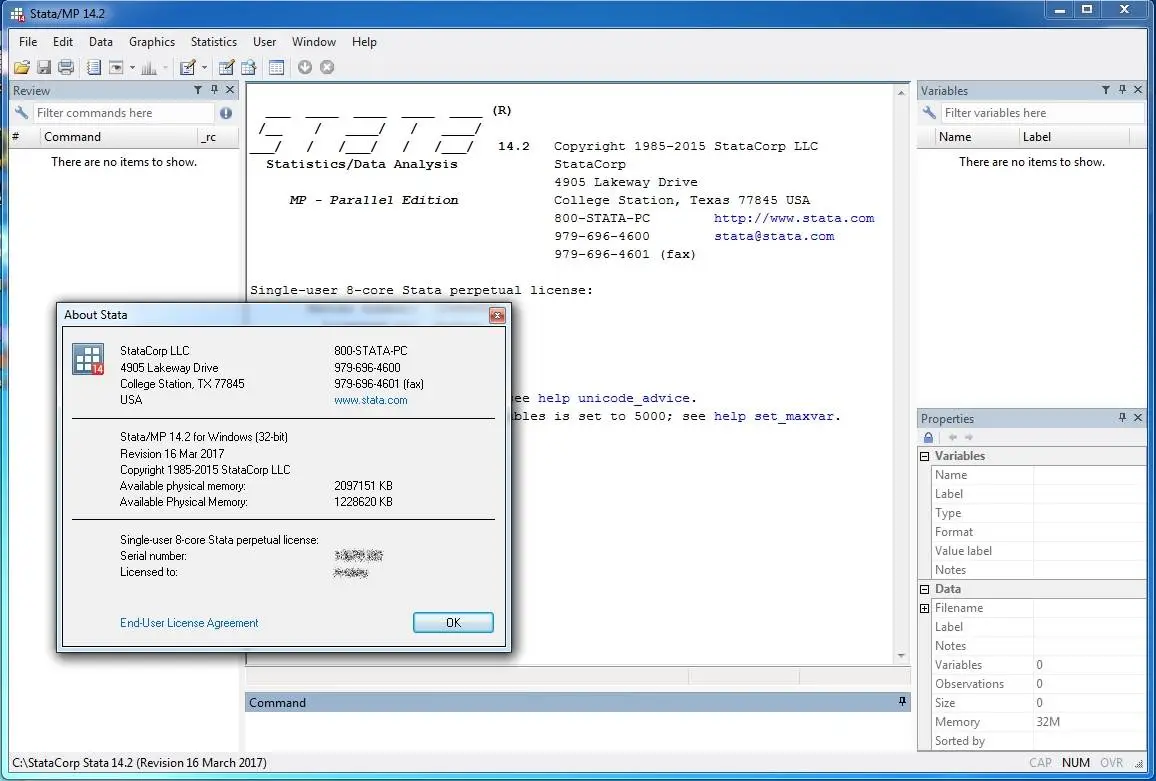Open the User menu

click(265, 42)
